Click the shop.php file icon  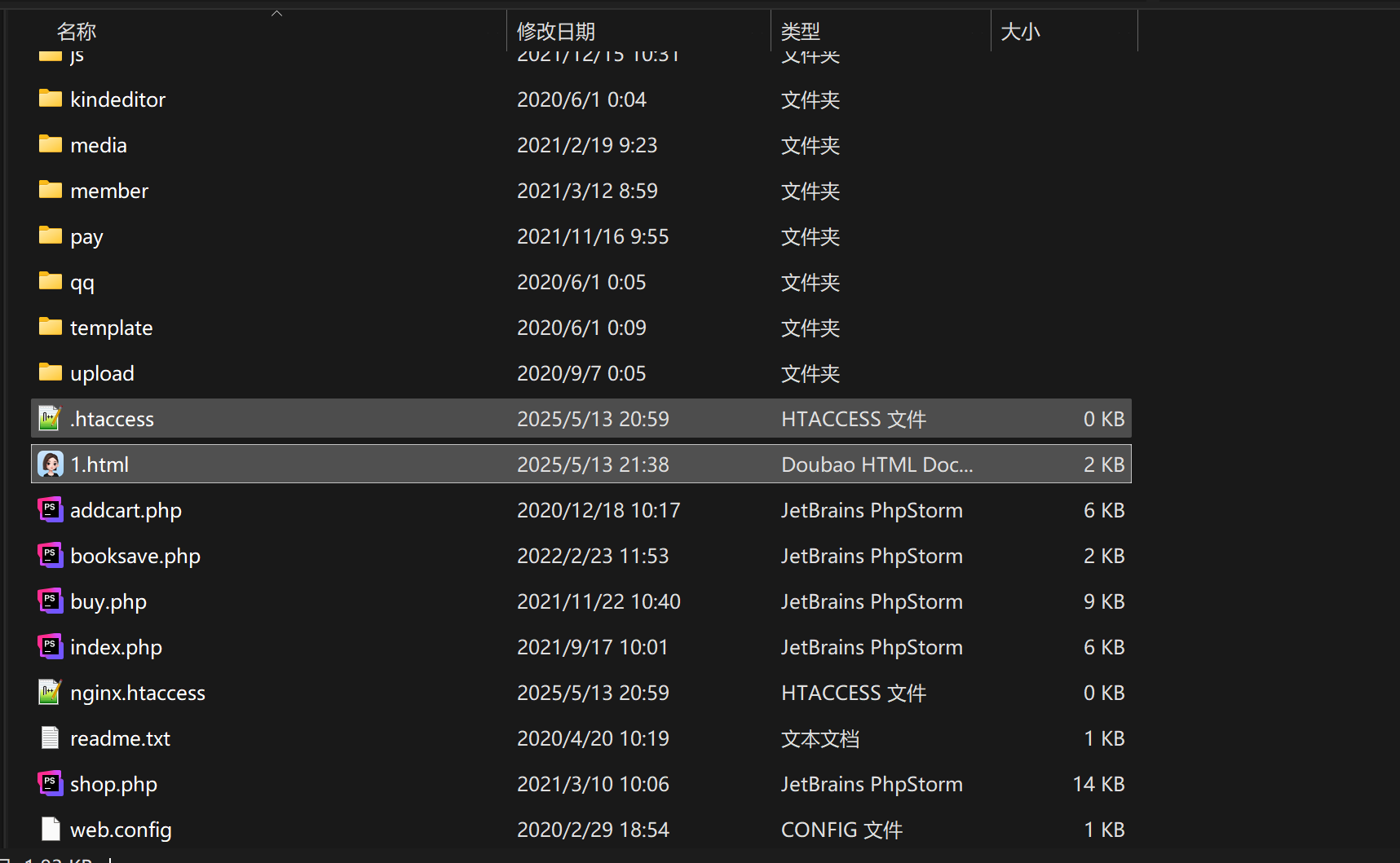(x=50, y=784)
